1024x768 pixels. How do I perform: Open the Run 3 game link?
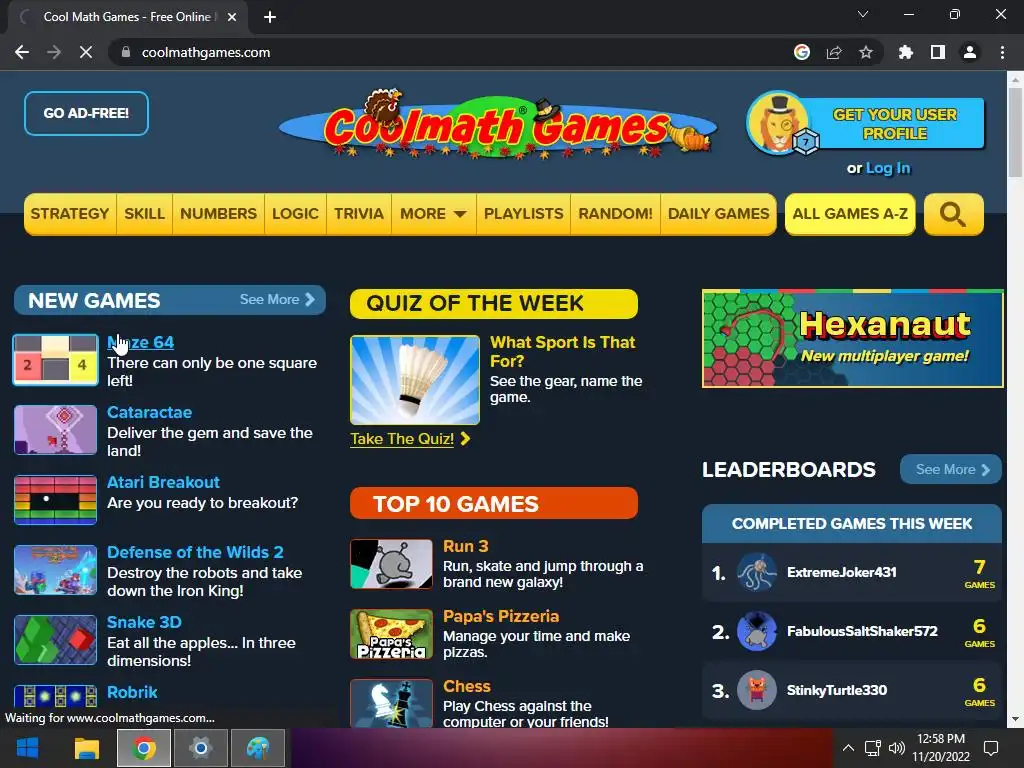pos(466,547)
